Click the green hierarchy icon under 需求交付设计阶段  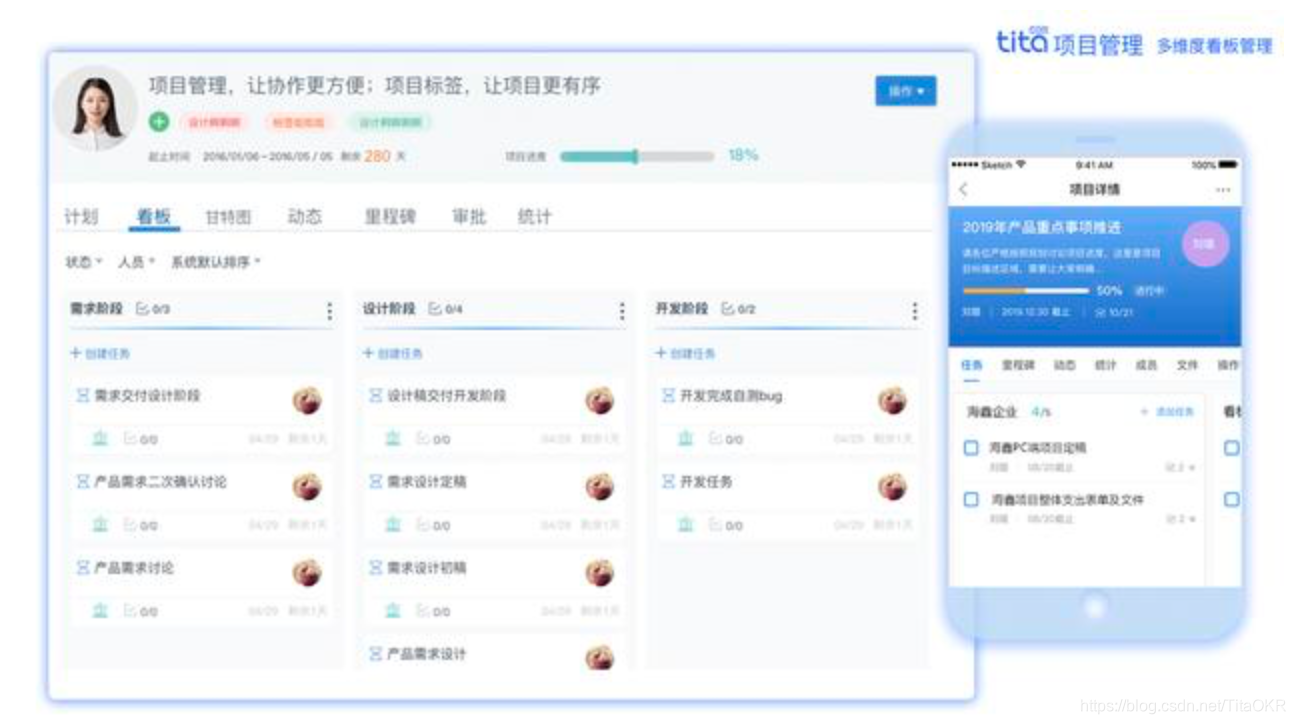coord(100,438)
